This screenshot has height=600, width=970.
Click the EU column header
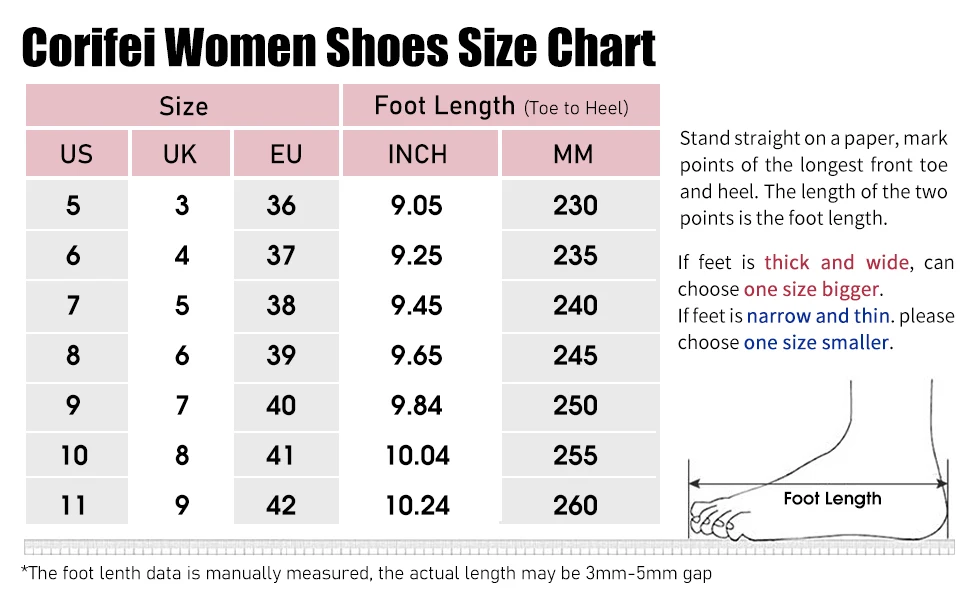(286, 153)
